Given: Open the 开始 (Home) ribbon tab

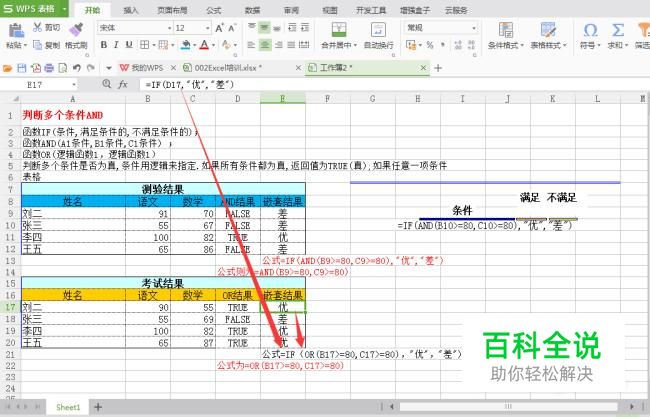Looking at the screenshot, I should (92, 10).
